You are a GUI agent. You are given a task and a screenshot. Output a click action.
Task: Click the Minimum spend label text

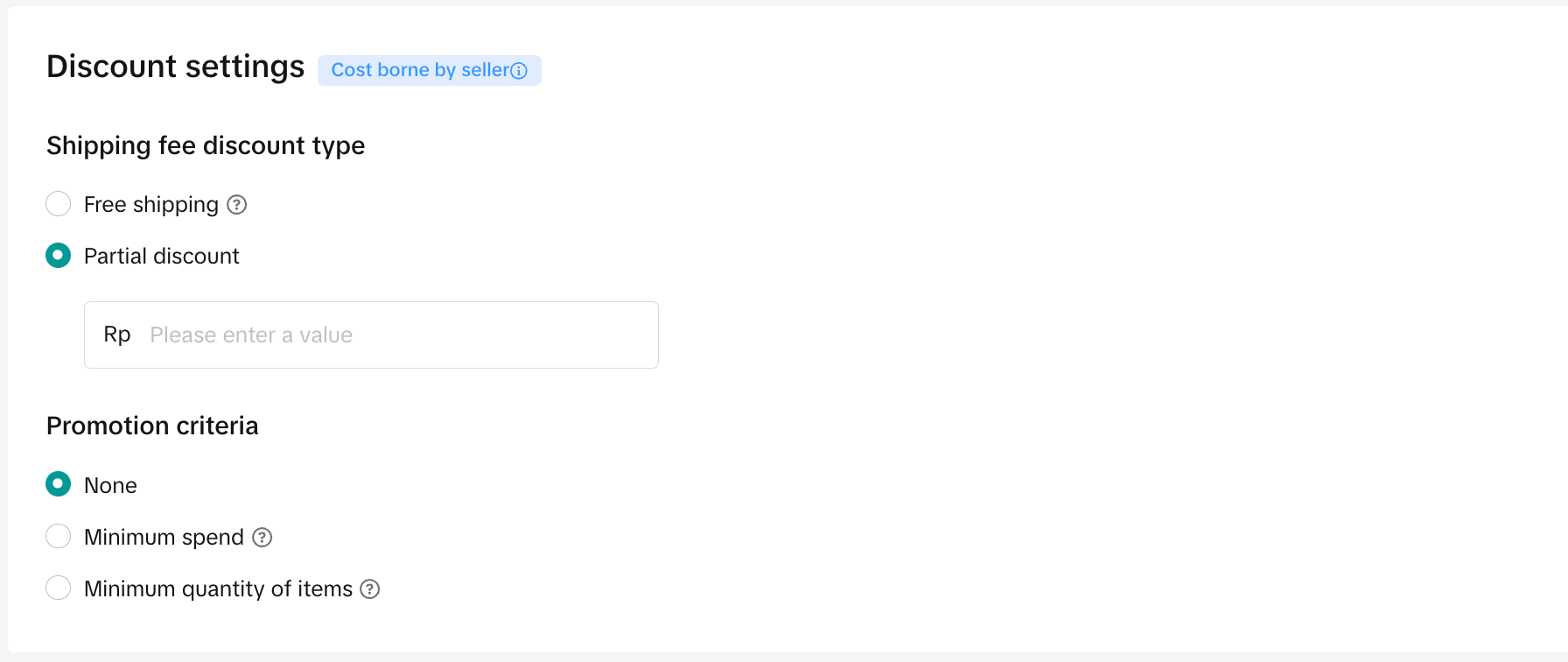coord(164,538)
